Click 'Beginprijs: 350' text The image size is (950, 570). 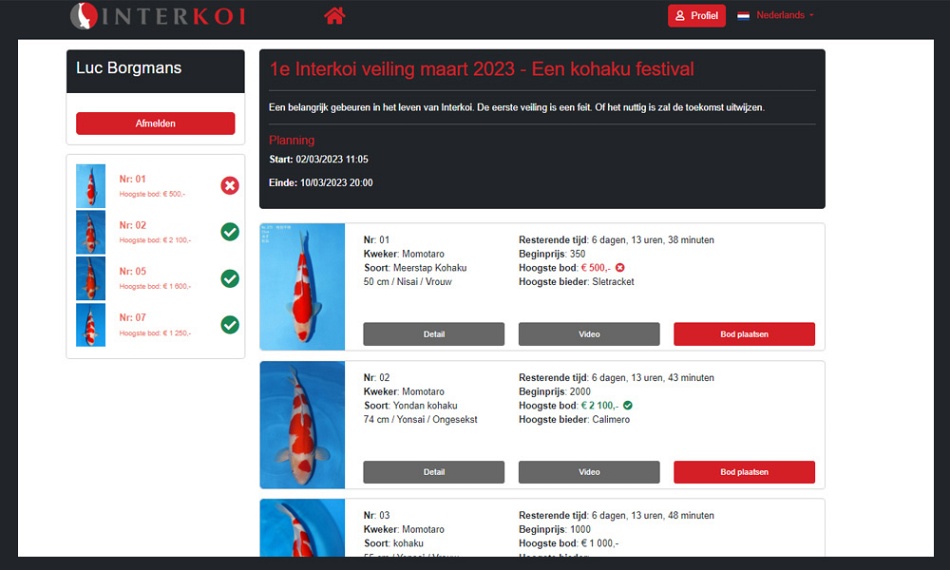[552, 254]
